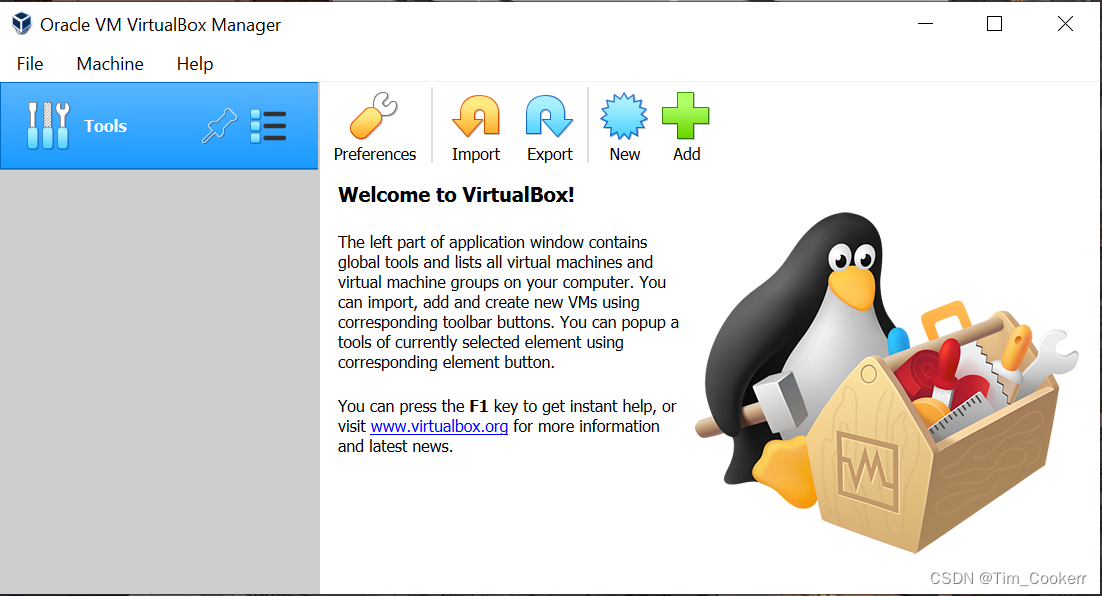Visit the www.virtualbox.org link

438,426
